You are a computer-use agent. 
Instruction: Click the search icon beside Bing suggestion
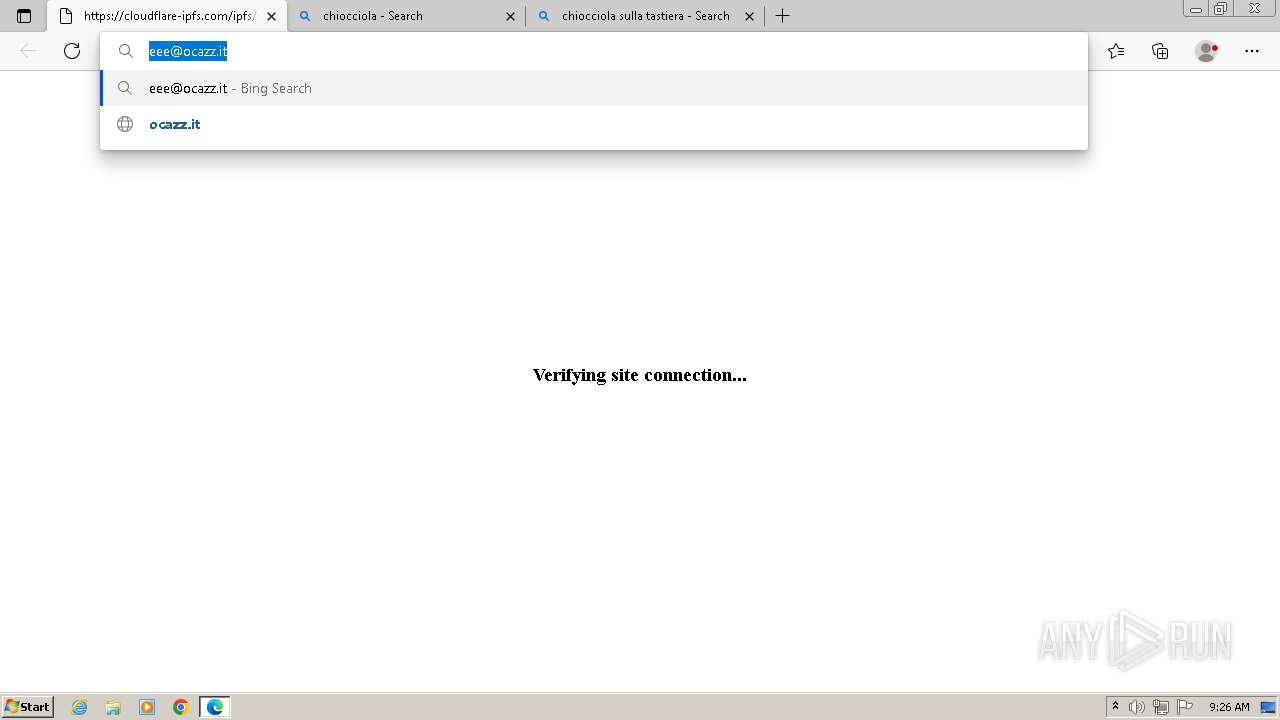pyautogui.click(x=125, y=88)
